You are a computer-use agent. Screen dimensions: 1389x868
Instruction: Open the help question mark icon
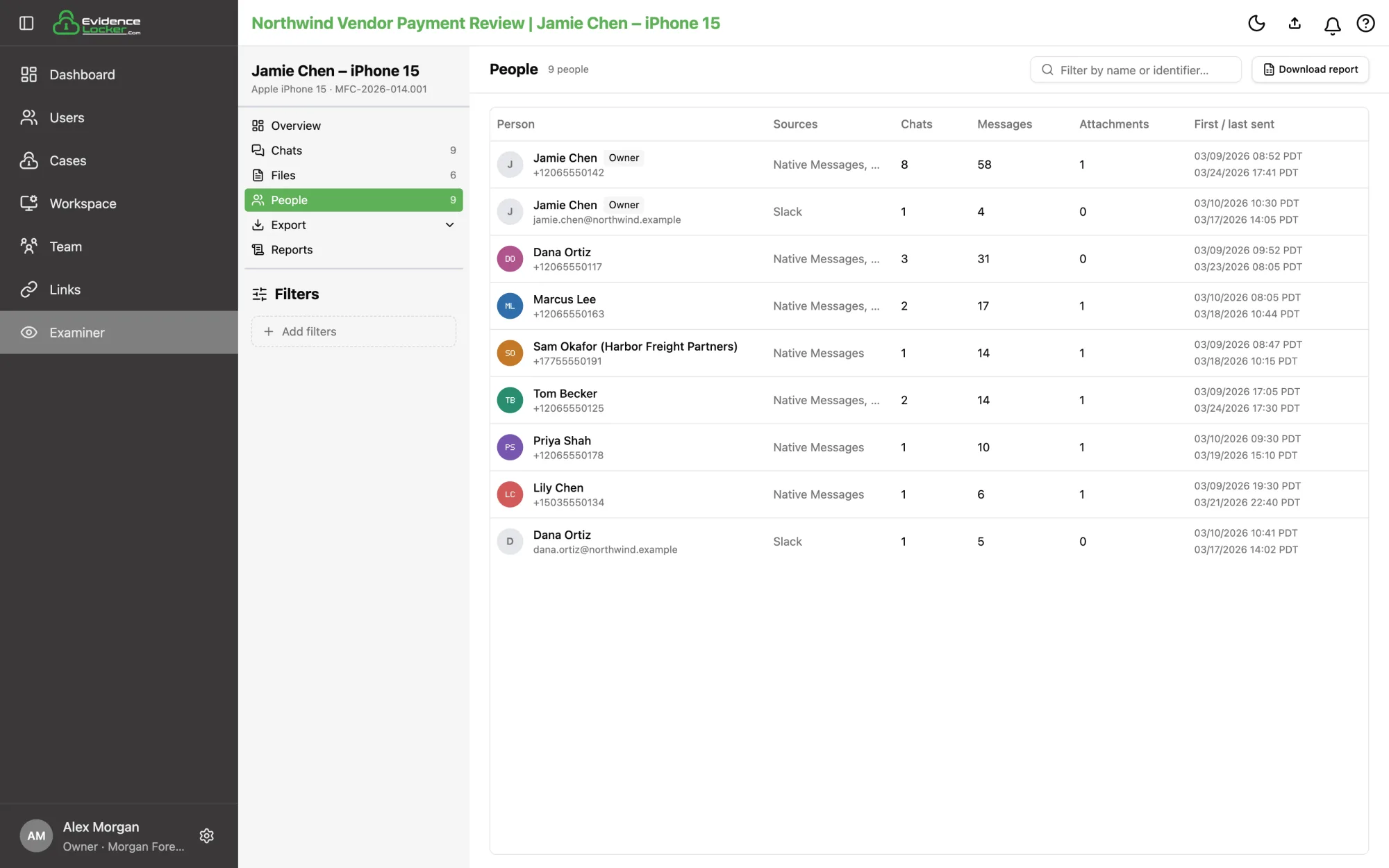point(1365,23)
